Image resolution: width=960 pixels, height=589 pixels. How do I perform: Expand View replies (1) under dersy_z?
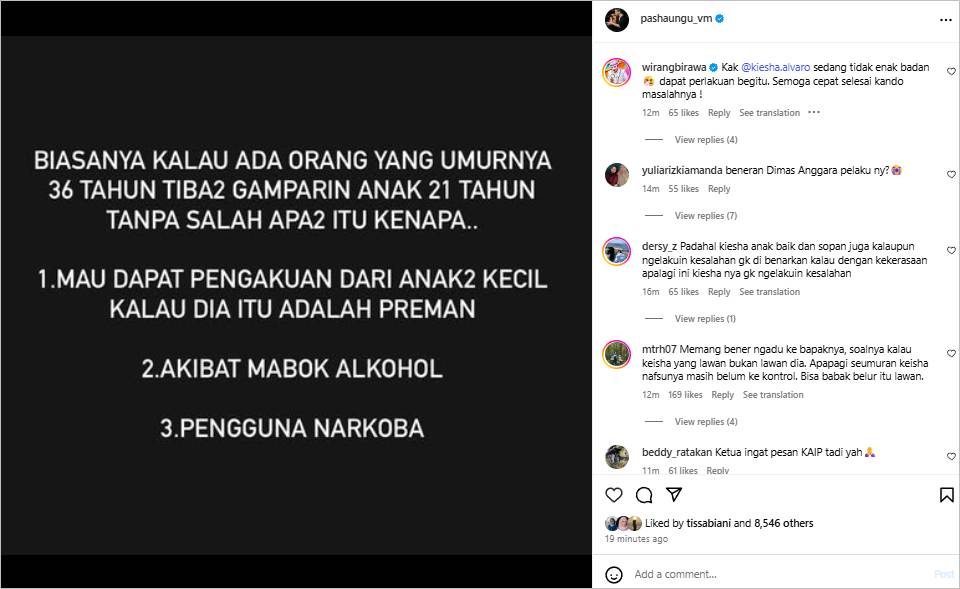point(705,318)
